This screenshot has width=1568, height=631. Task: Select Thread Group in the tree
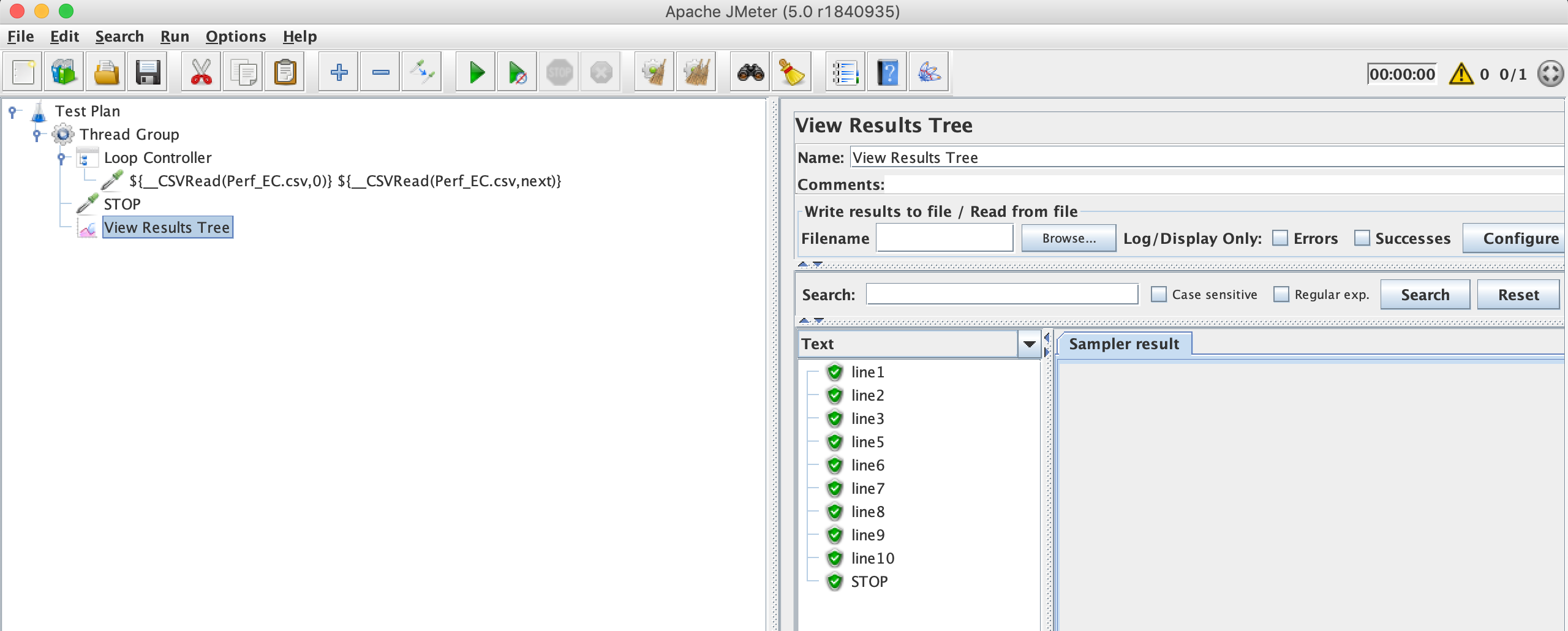129,135
